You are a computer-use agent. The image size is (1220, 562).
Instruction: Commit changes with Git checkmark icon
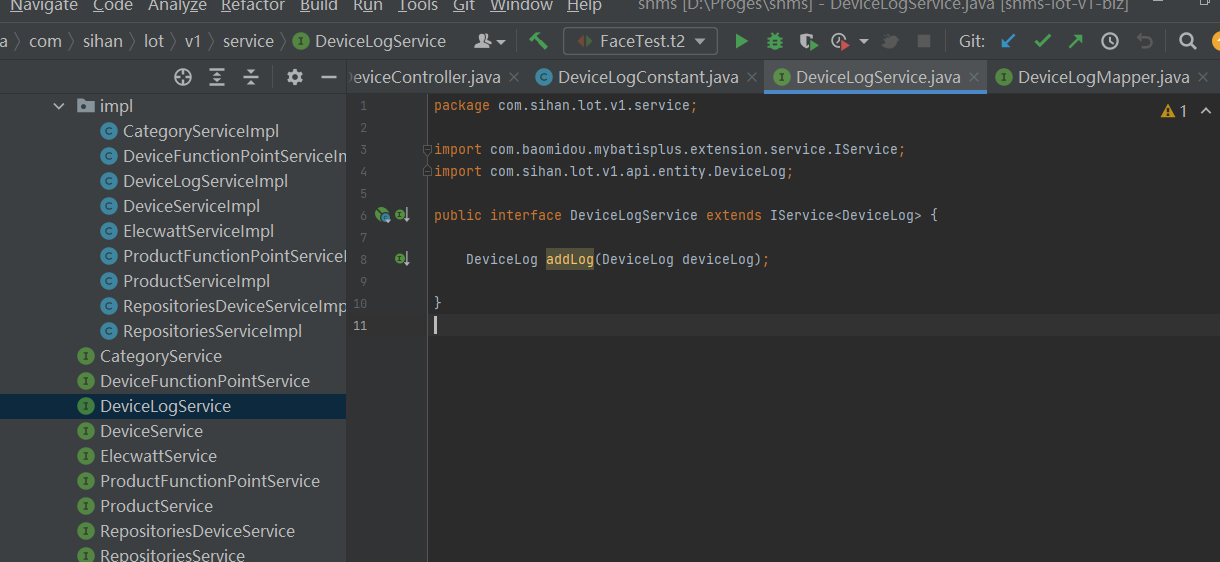point(1042,41)
